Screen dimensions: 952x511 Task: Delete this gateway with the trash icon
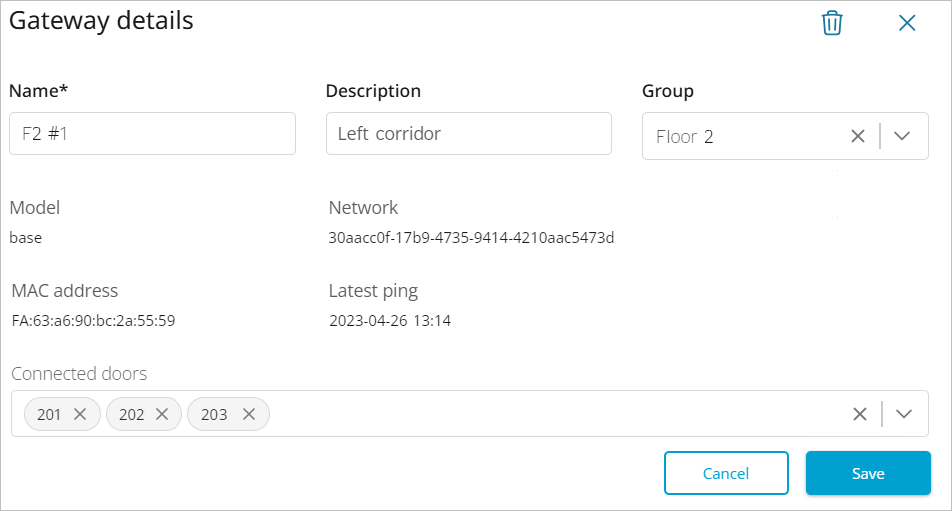tap(831, 24)
